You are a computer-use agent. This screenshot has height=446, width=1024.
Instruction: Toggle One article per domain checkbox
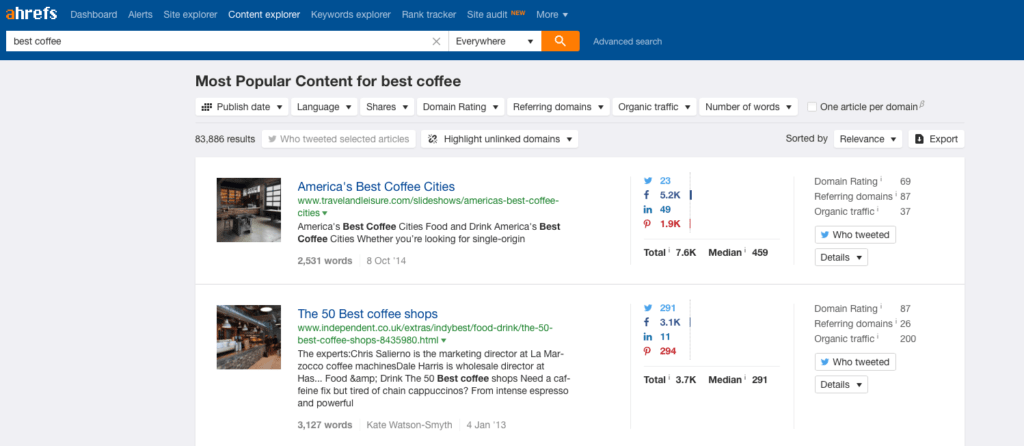click(x=812, y=107)
